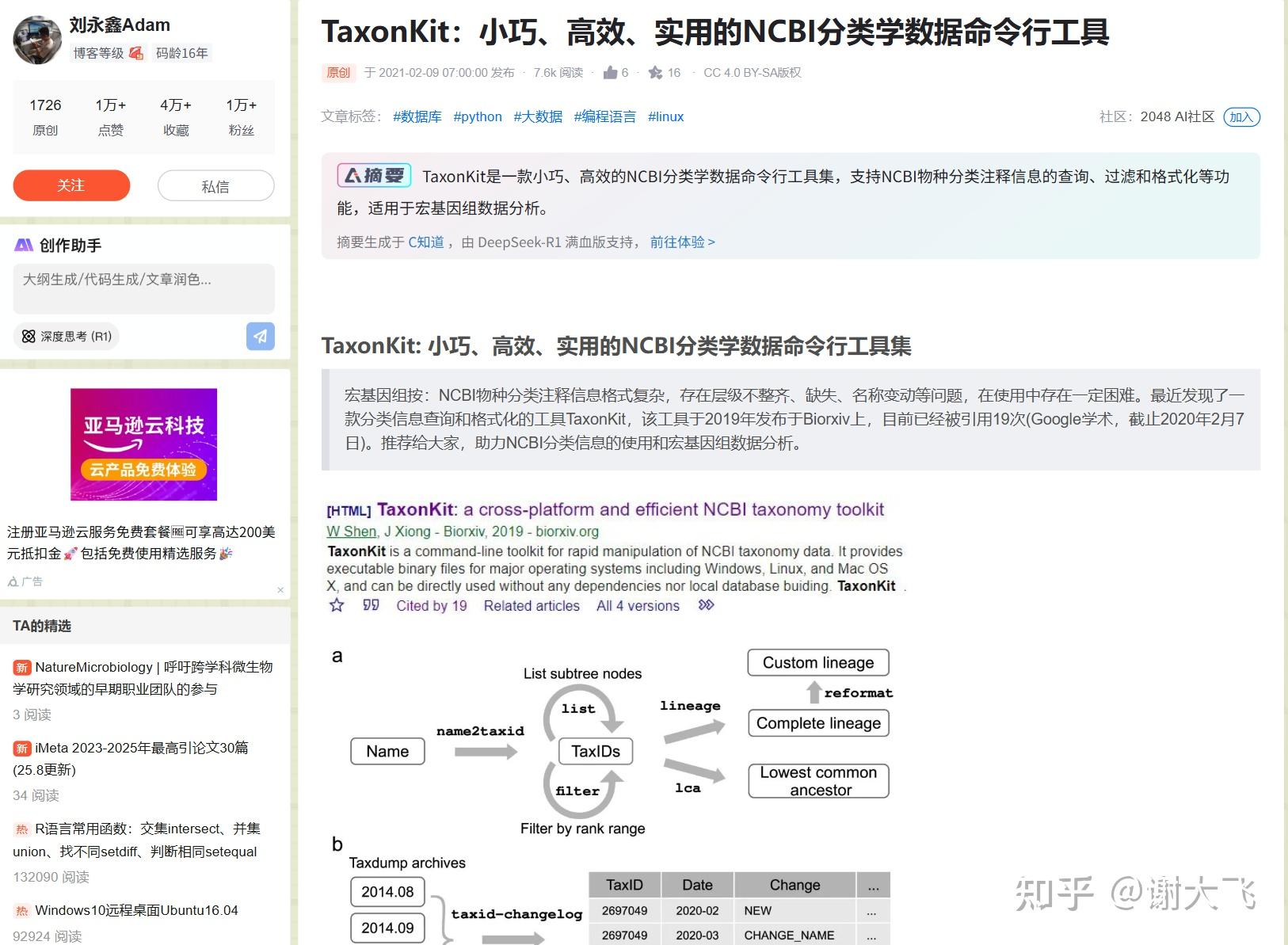Dismiss the Amazon ad with ×
The width and height of the screenshot is (1288, 945).
pyautogui.click(x=280, y=589)
